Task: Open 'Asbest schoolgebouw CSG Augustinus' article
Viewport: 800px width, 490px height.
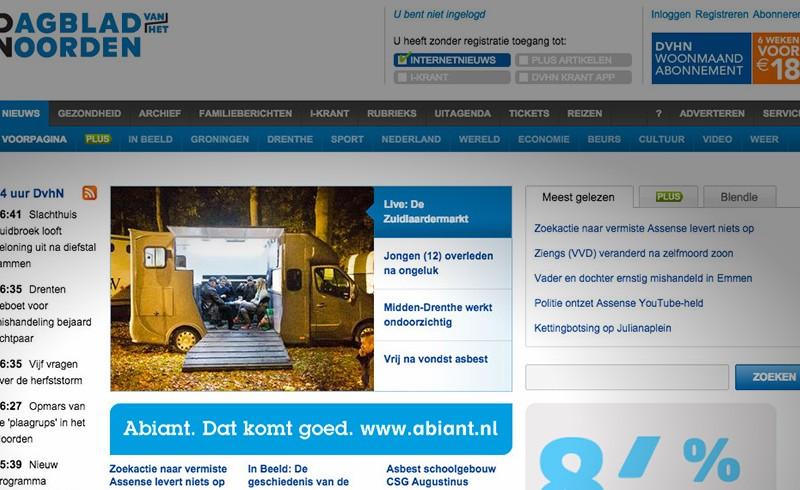Action: 441,475
